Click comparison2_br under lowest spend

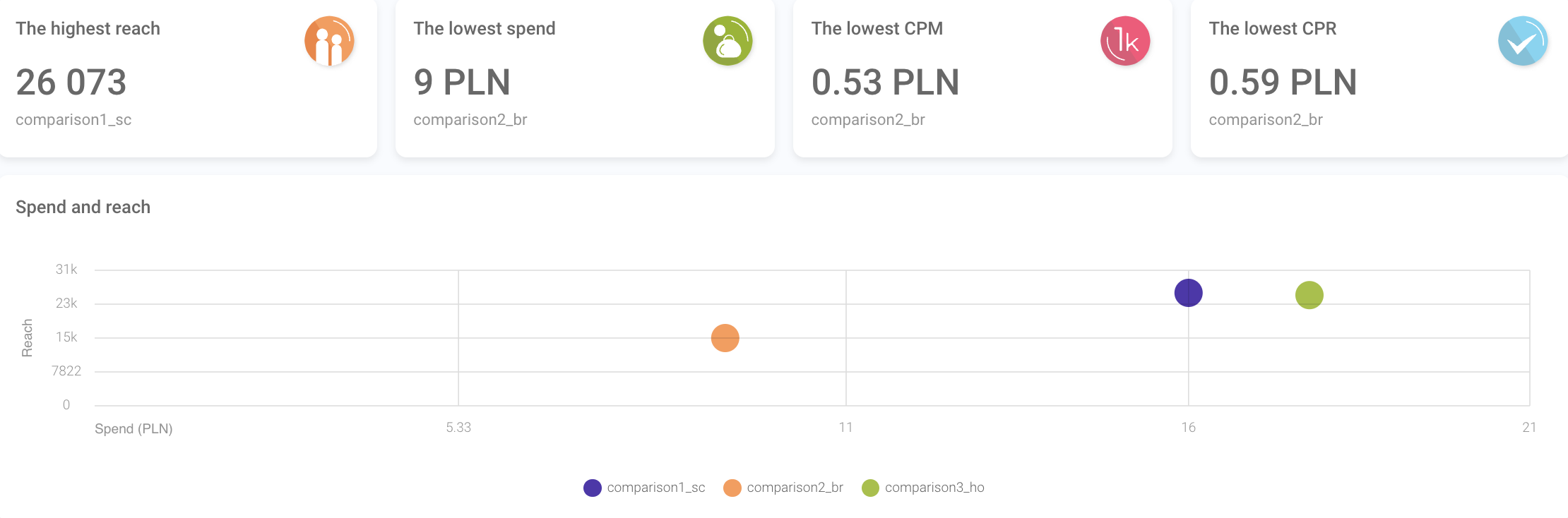pos(470,120)
